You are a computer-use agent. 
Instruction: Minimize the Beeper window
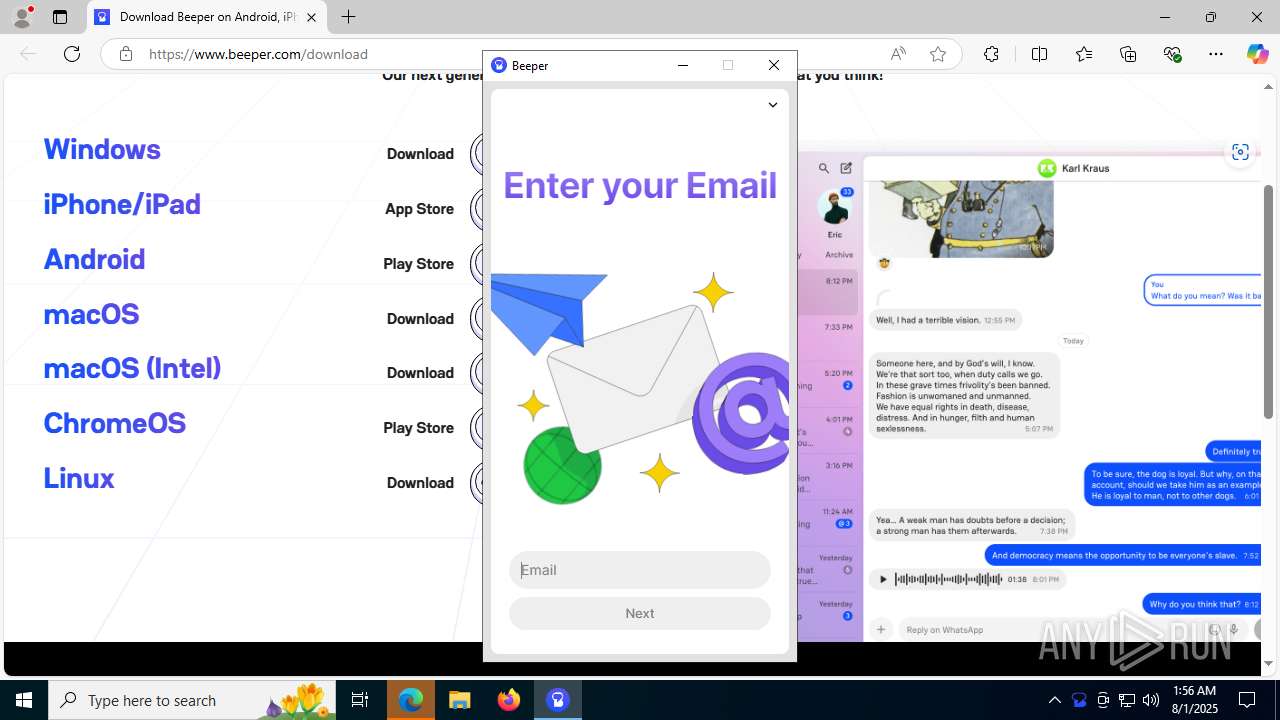(x=683, y=65)
